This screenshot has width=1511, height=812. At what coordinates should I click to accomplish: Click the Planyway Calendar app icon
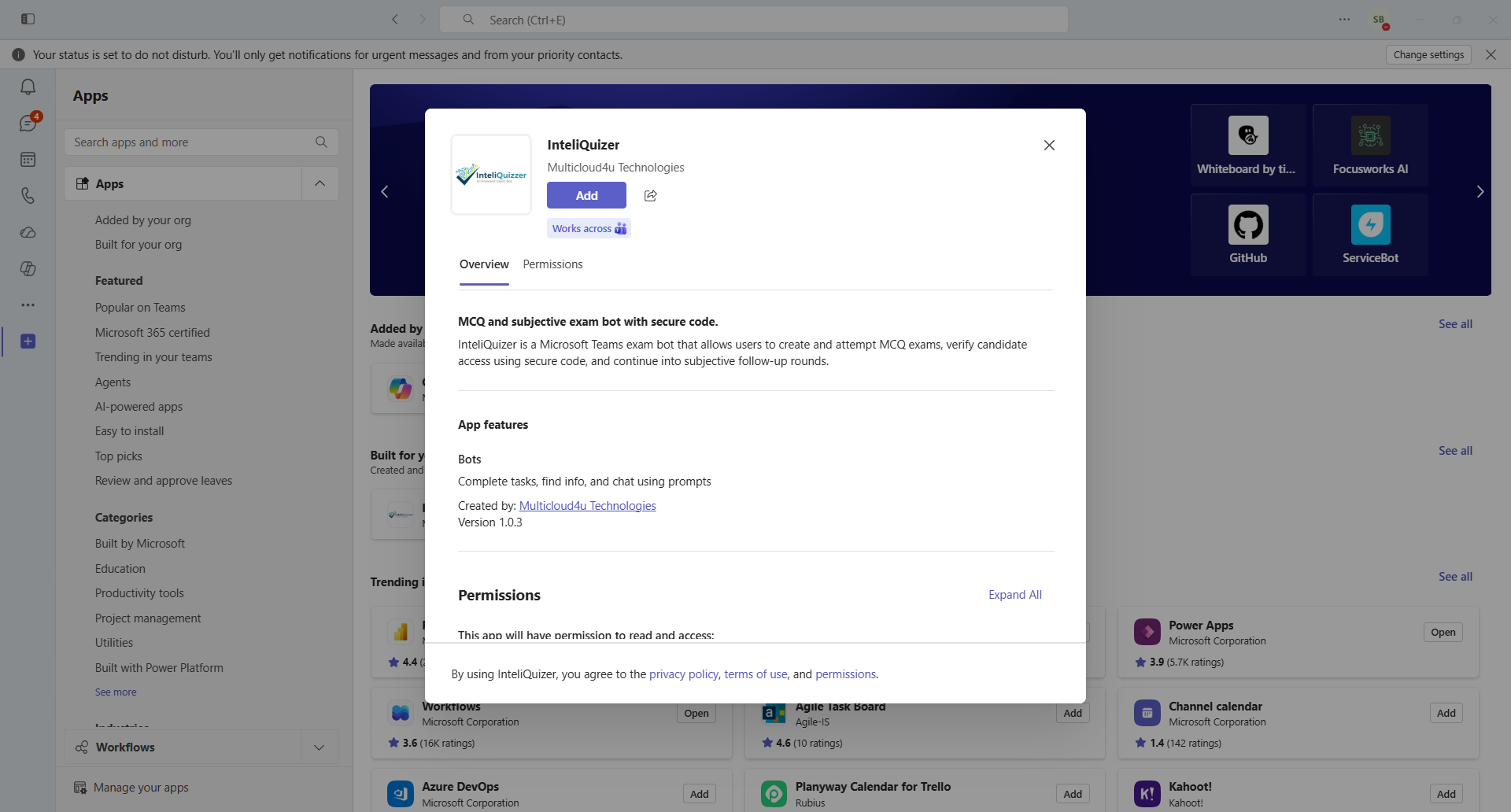coord(774,794)
